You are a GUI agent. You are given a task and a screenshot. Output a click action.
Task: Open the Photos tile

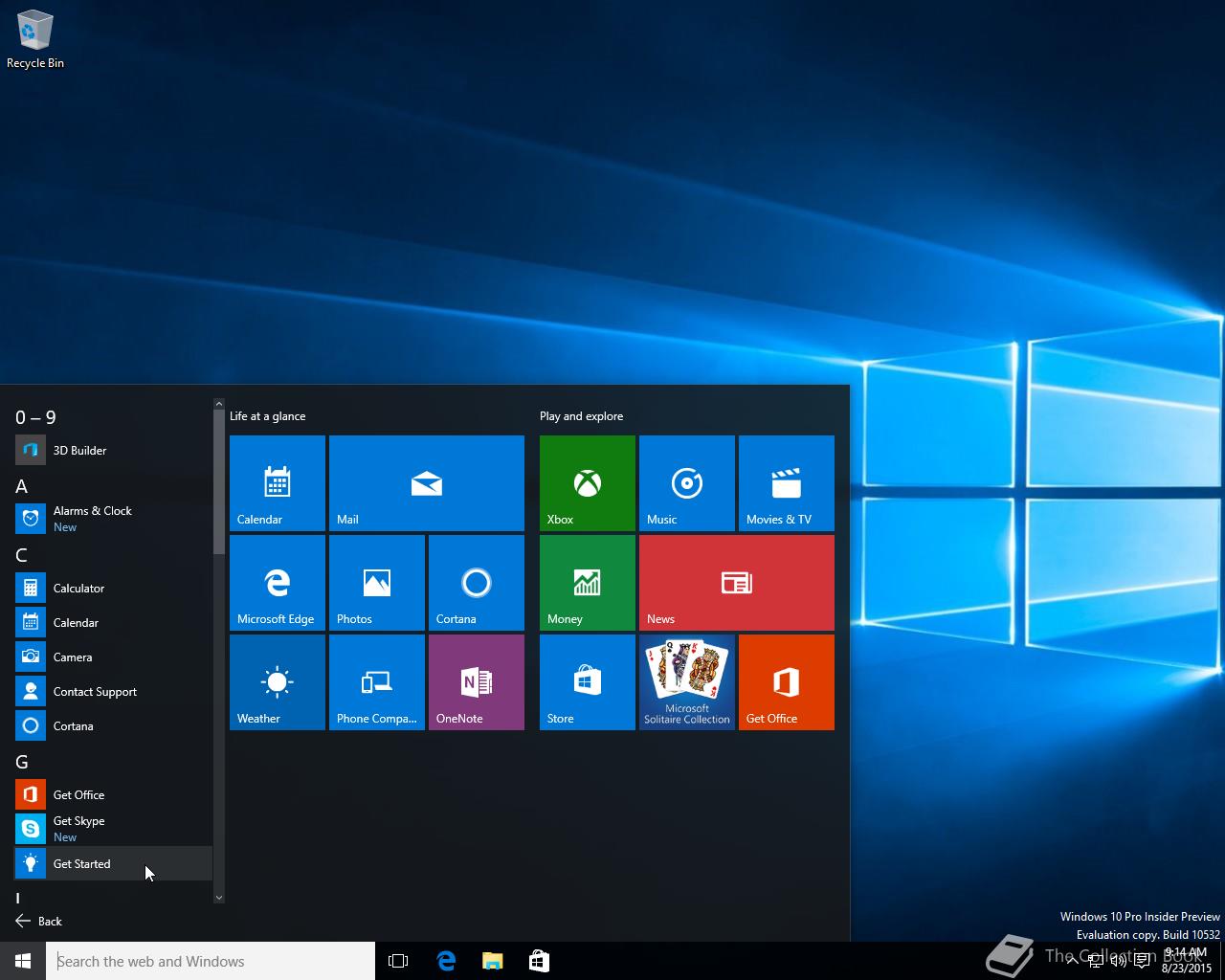tap(377, 583)
